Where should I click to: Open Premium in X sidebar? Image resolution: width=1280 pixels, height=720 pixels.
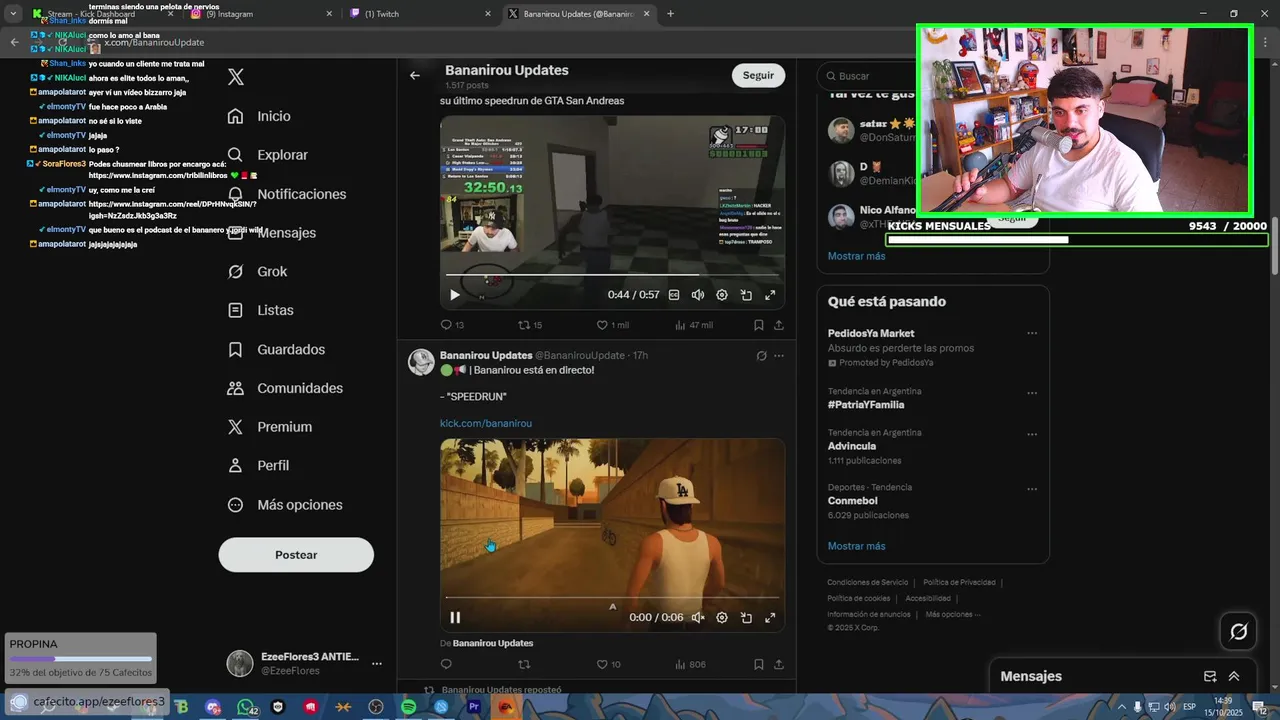270,427
